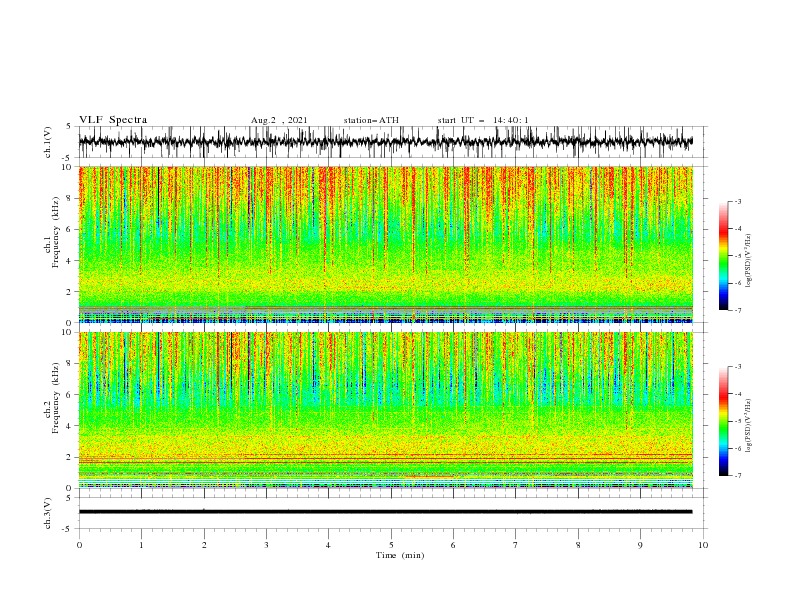Click time axis tick label '7'

click(x=516, y=545)
